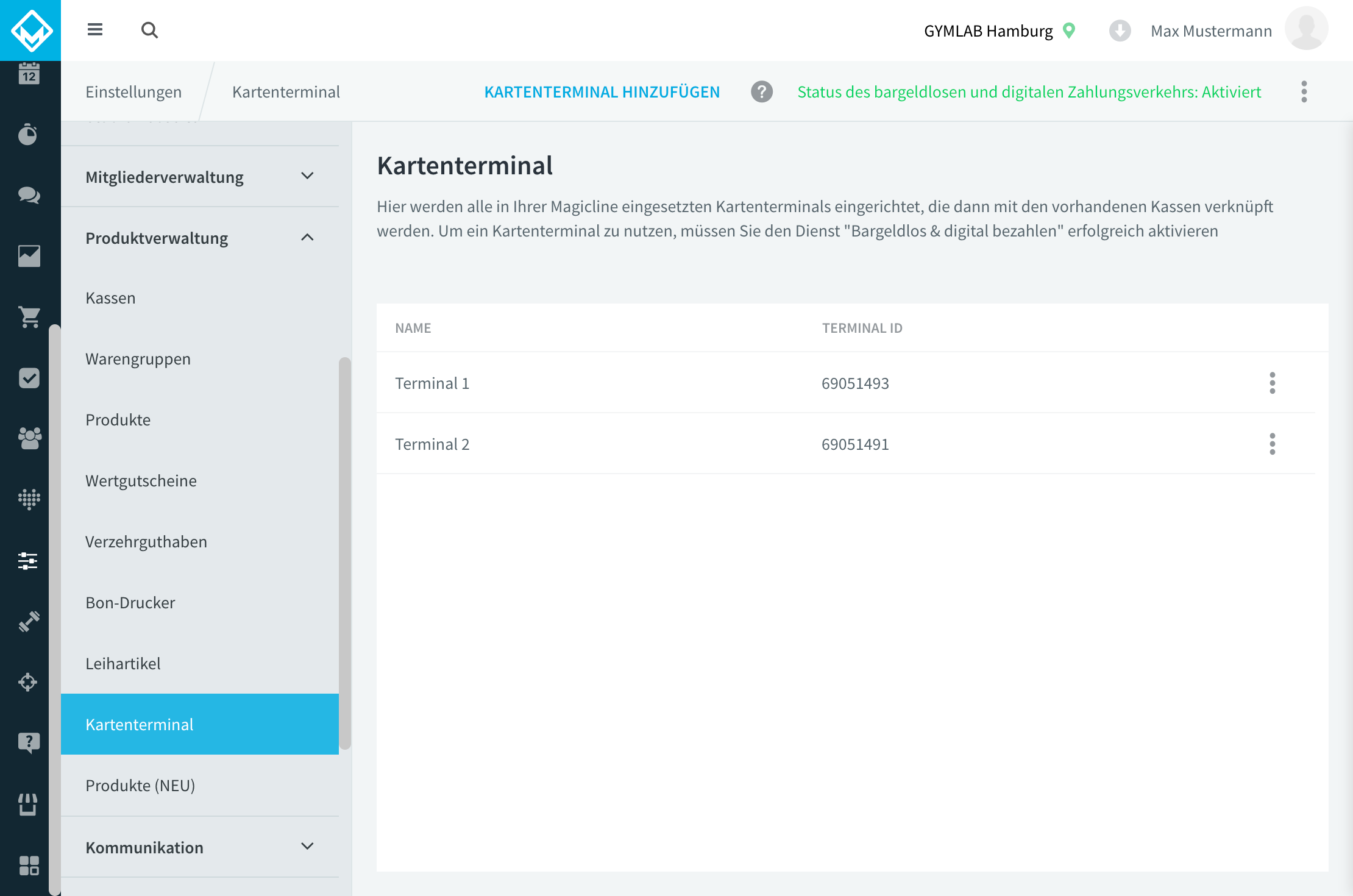Click the help question mark icon
The height and width of the screenshot is (896, 1353).
(762, 92)
